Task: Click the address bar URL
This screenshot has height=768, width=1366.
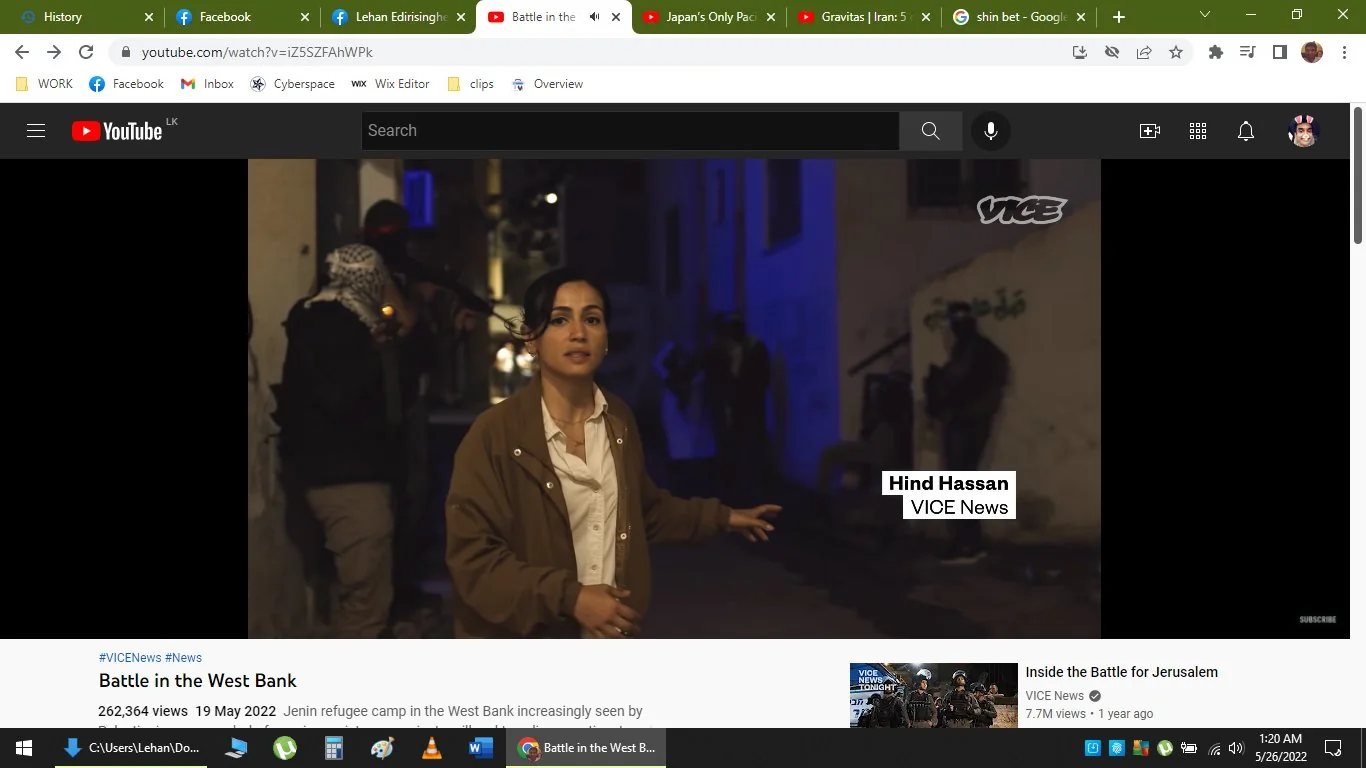Action: [x=257, y=52]
